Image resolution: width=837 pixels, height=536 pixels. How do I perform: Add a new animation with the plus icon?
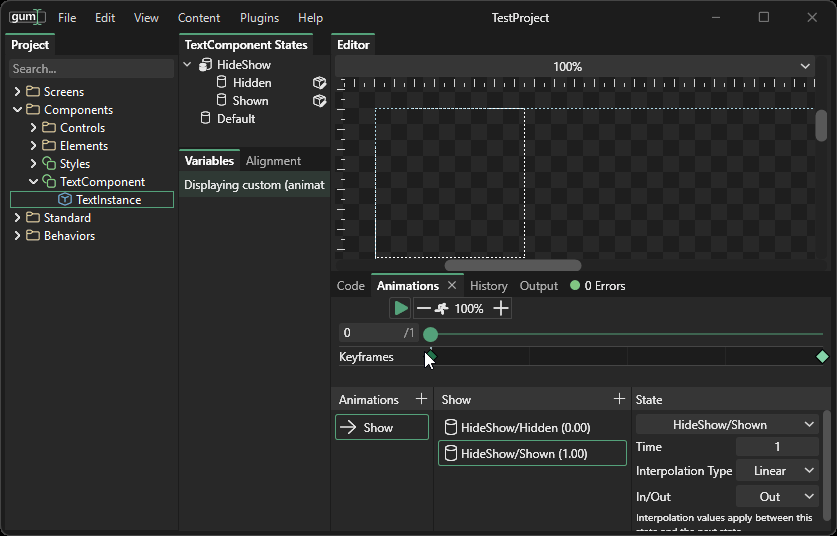[x=421, y=399]
